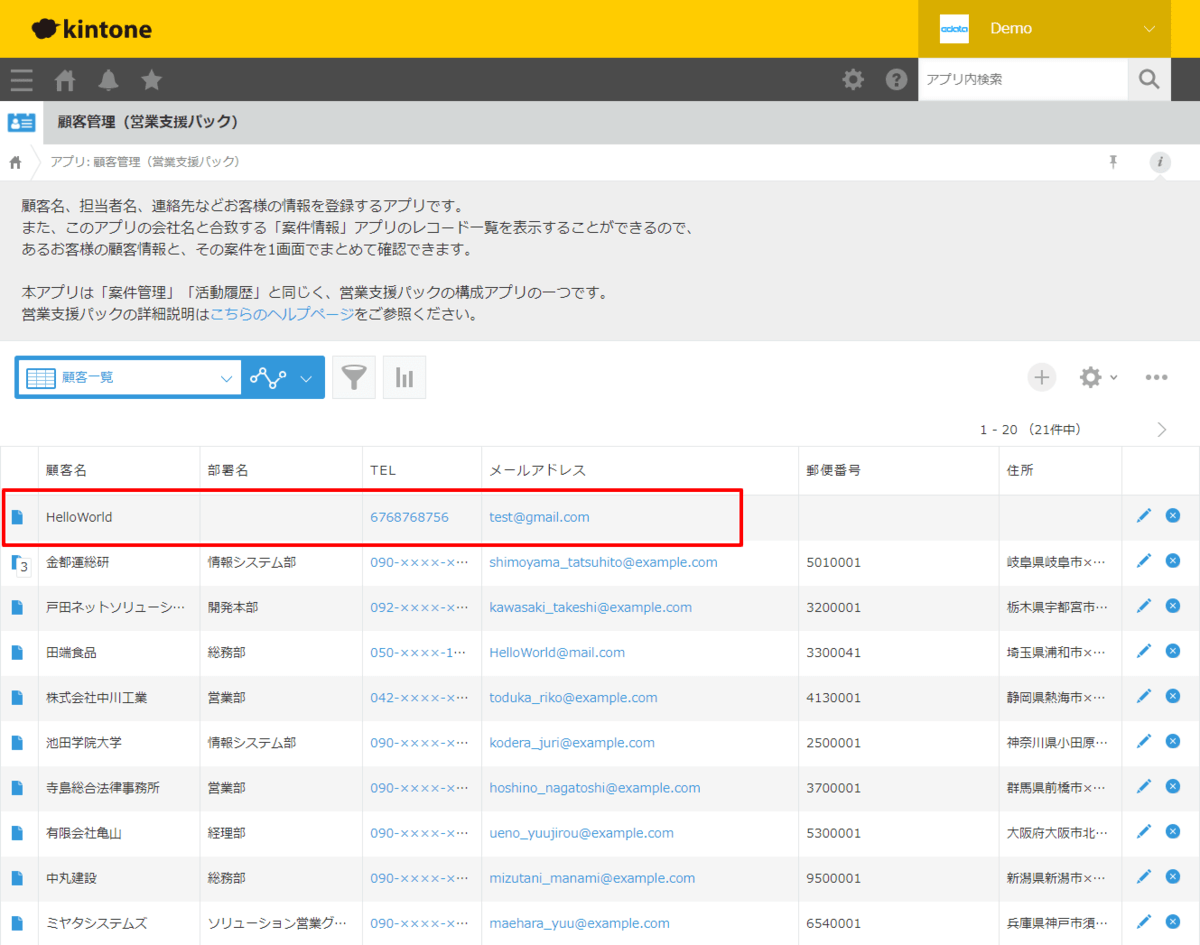Edit the 田端食品 record
The width and height of the screenshot is (1200, 945).
tap(1144, 651)
